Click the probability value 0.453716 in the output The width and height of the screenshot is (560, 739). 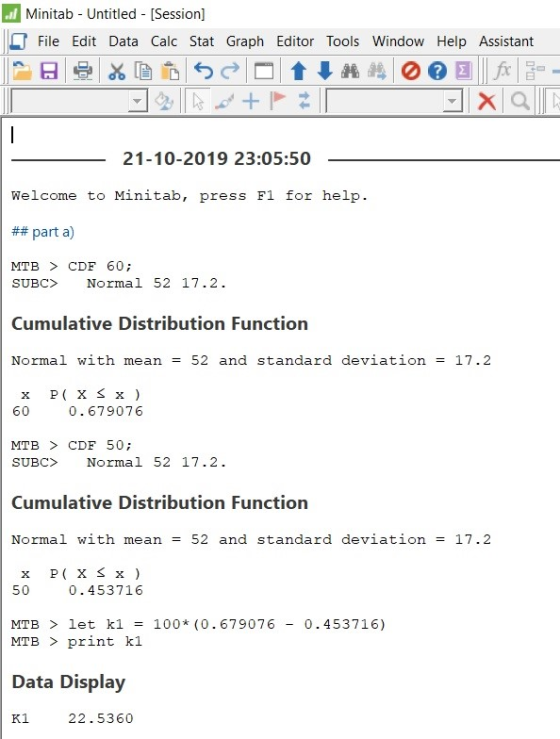coord(106,591)
